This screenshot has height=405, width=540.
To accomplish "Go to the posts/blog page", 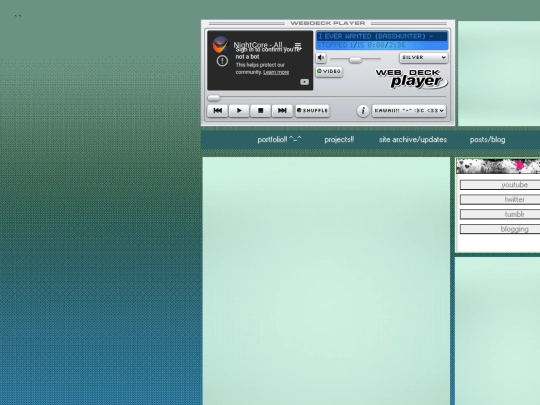I will (487, 139).
